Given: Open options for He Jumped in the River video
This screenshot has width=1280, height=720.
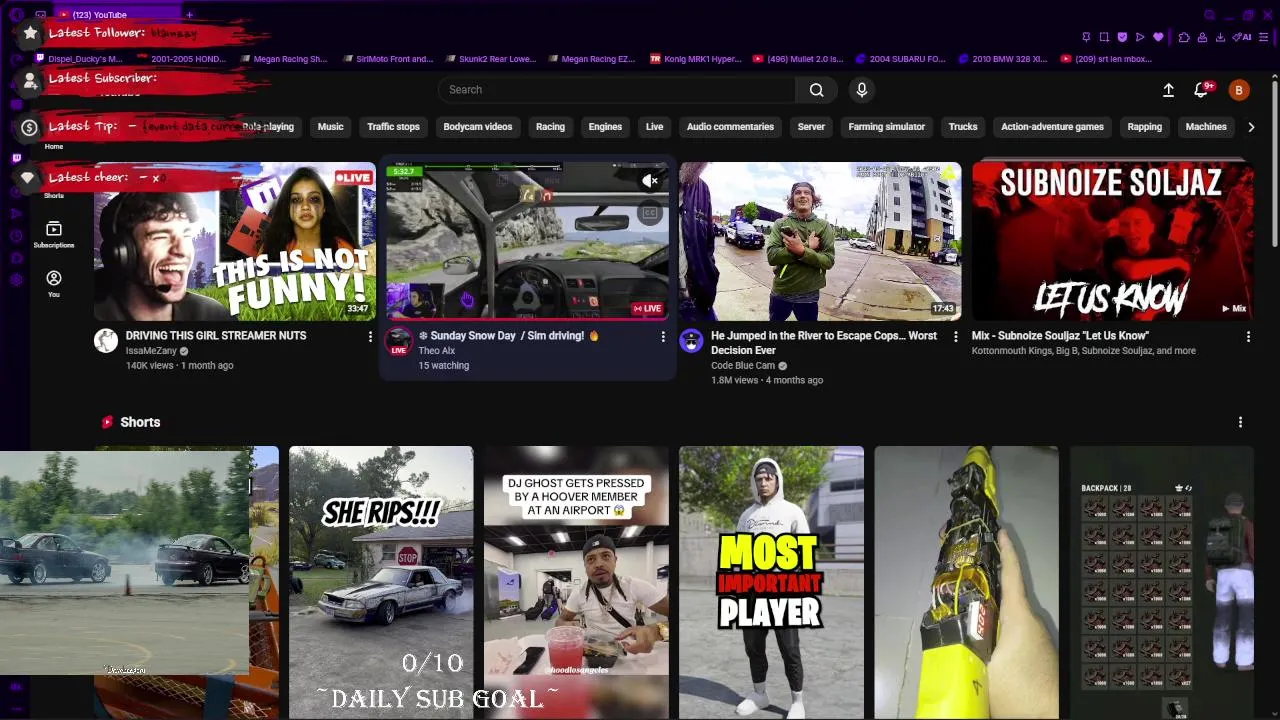Looking at the screenshot, I should click(x=955, y=337).
